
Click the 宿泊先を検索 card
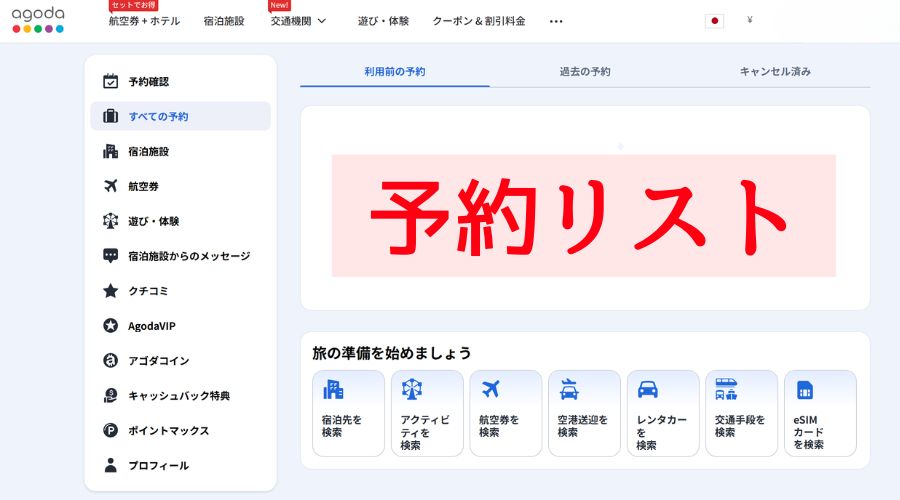(348, 413)
